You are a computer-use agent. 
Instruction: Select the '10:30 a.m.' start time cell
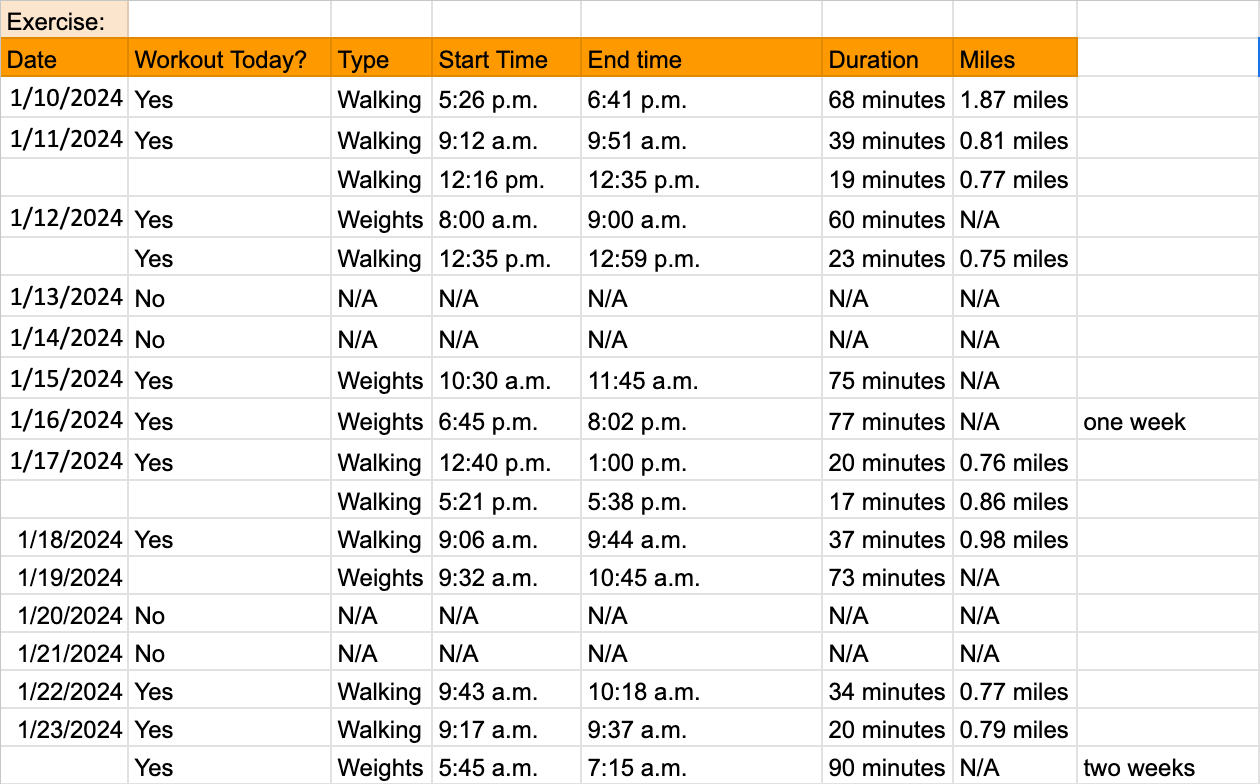pyautogui.click(x=507, y=379)
